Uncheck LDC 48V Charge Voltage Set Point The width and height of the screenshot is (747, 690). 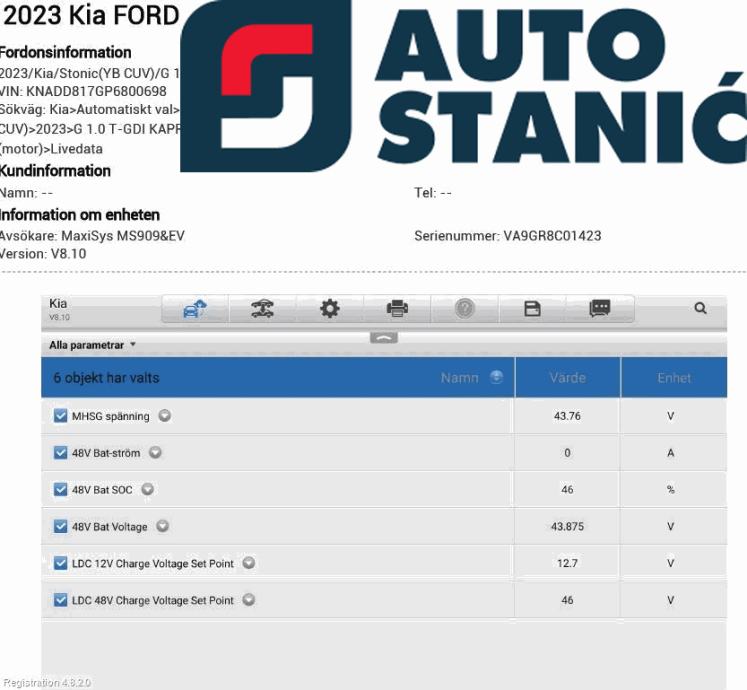(61, 600)
